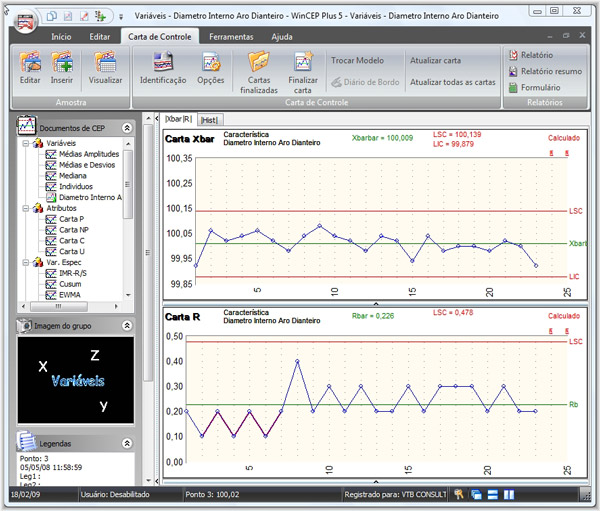Open the Visualizar sample icon

(x=105, y=62)
